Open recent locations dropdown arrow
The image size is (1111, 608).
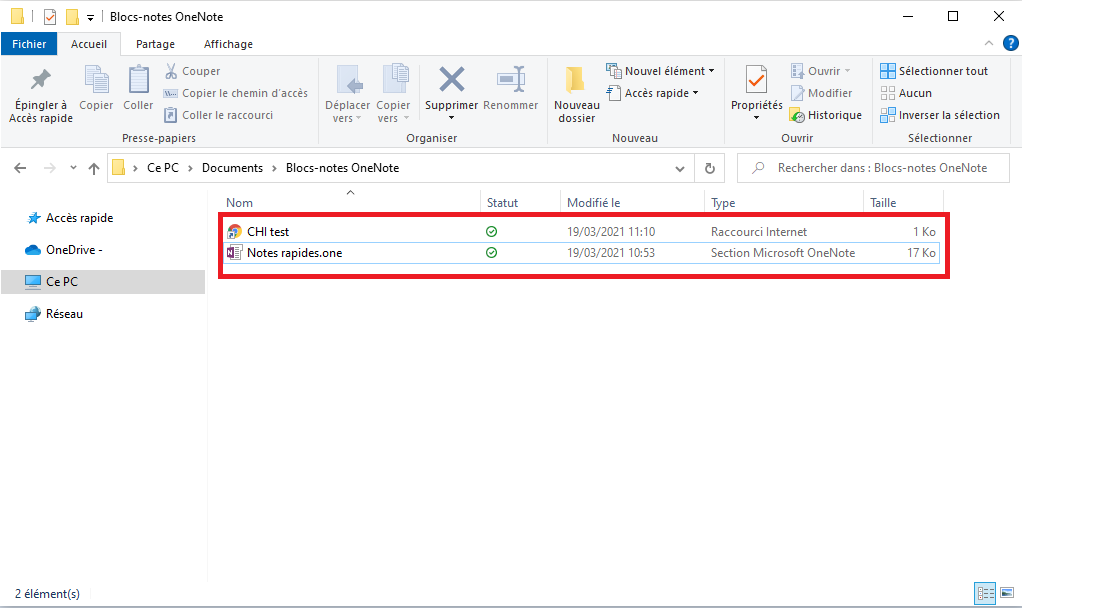(x=73, y=168)
